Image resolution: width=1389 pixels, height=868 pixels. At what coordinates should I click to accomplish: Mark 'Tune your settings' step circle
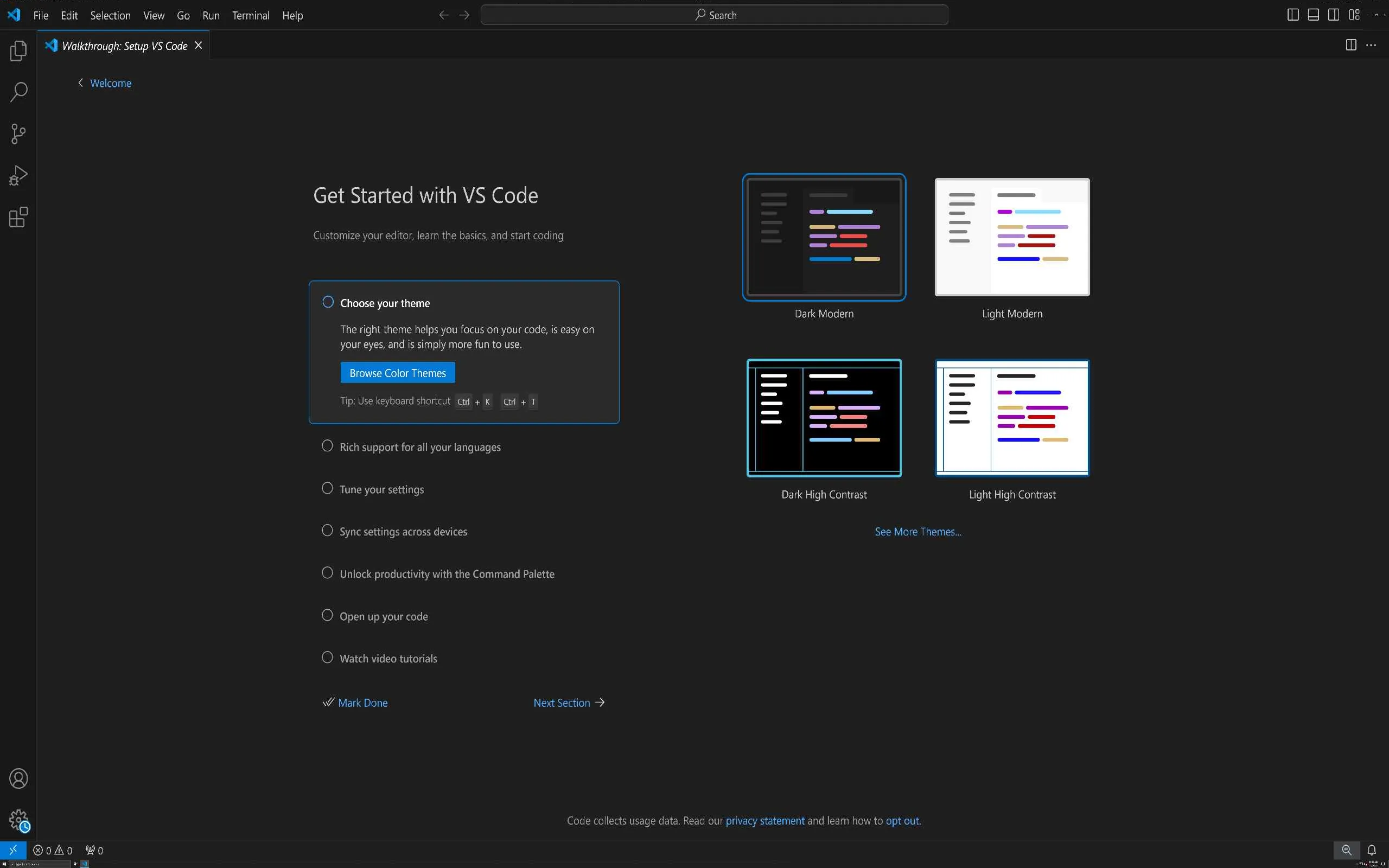[x=327, y=488]
